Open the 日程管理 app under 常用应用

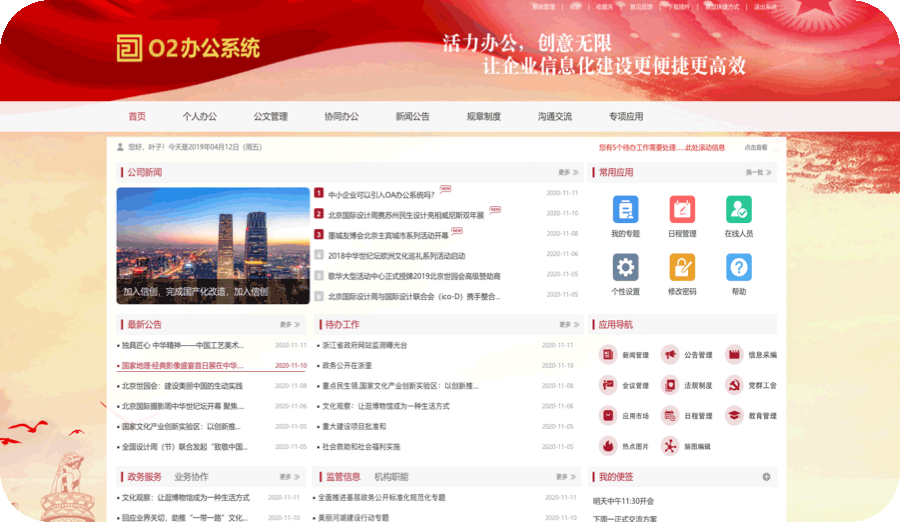tap(682, 209)
